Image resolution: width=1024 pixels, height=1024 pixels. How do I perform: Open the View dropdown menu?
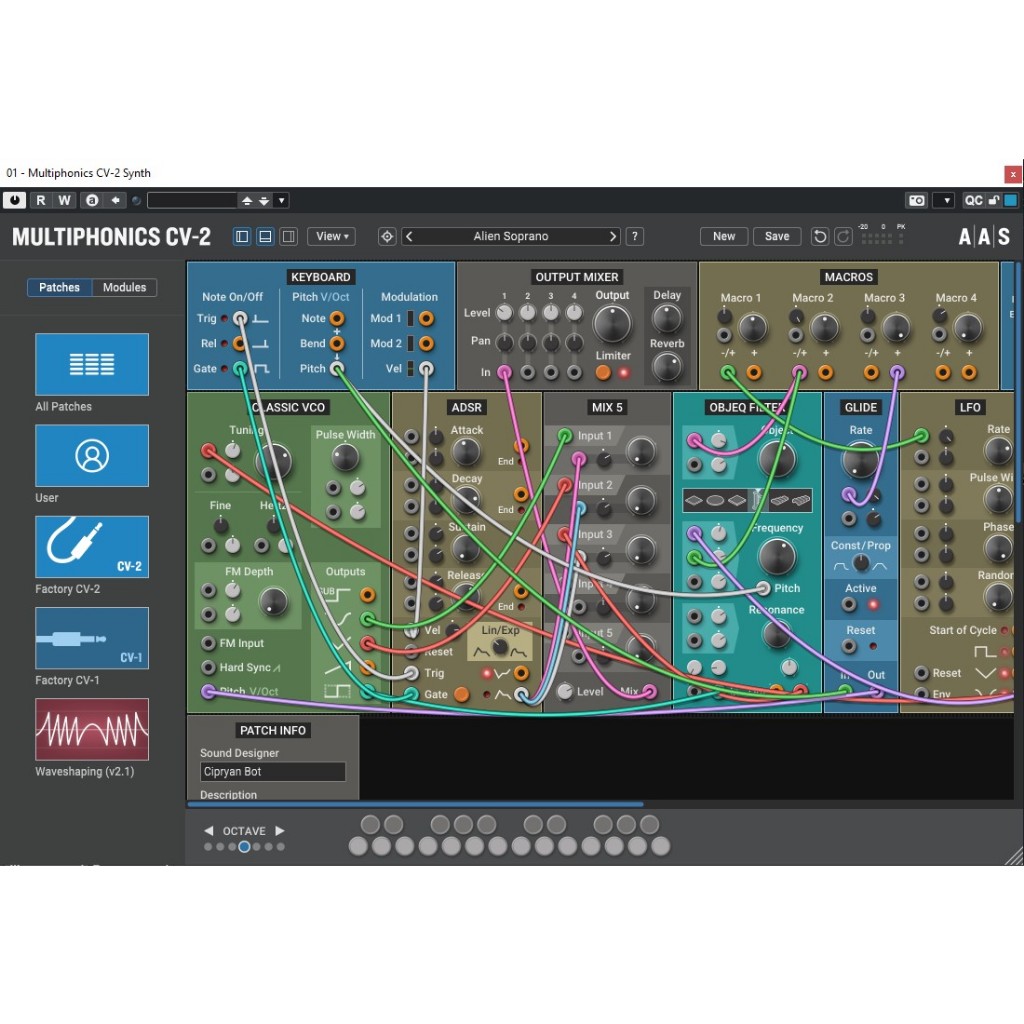[332, 236]
